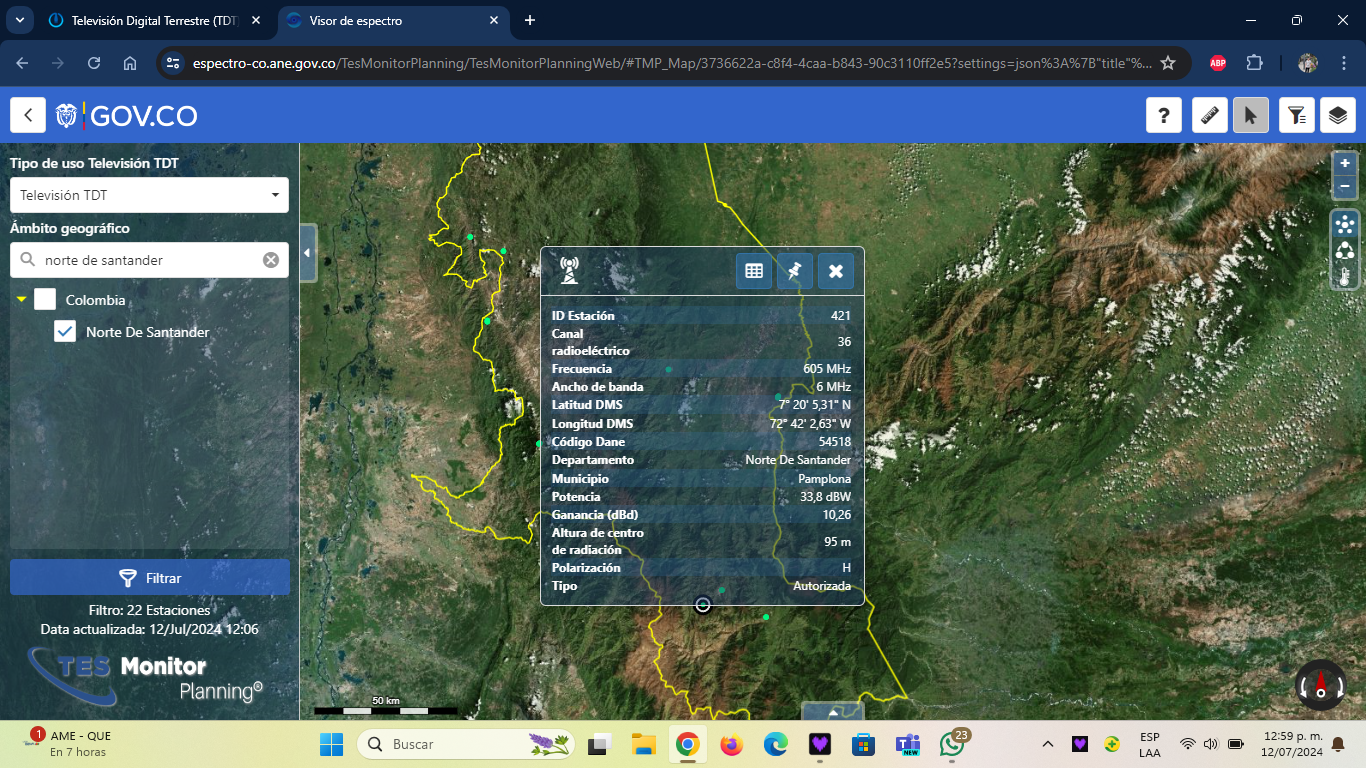
Task: Open the map layers panel
Action: pyautogui.click(x=1338, y=116)
